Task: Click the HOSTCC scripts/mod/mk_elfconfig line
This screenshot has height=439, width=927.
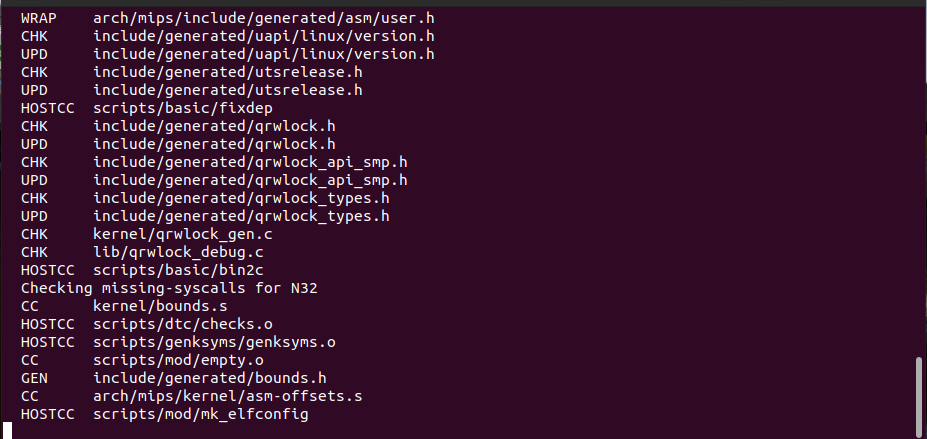Action: pyautogui.click(x=165, y=414)
